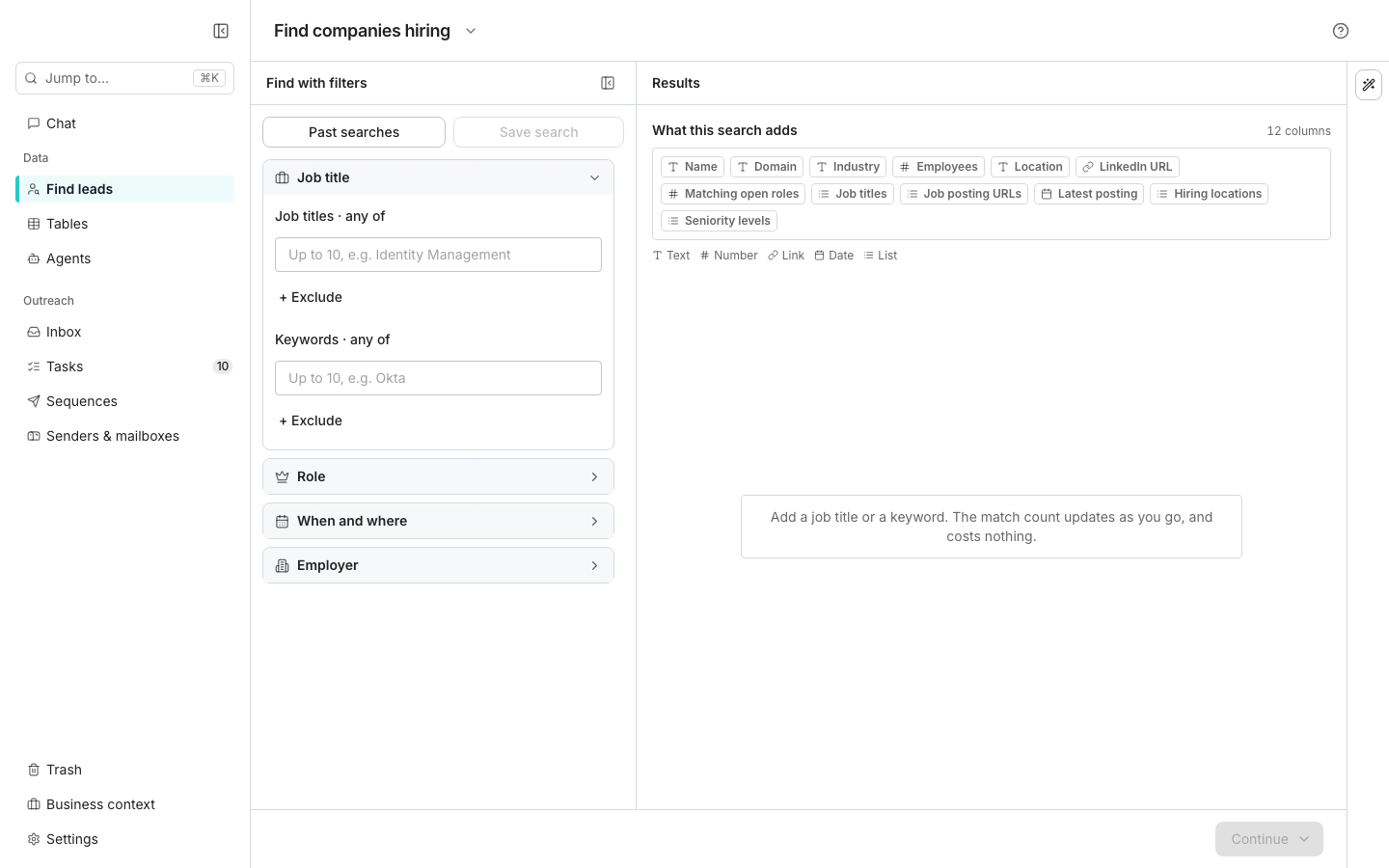The height and width of the screenshot is (868, 1389).
Task: Open the Inbox
Action: pyautogui.click(x=125, y=332)
